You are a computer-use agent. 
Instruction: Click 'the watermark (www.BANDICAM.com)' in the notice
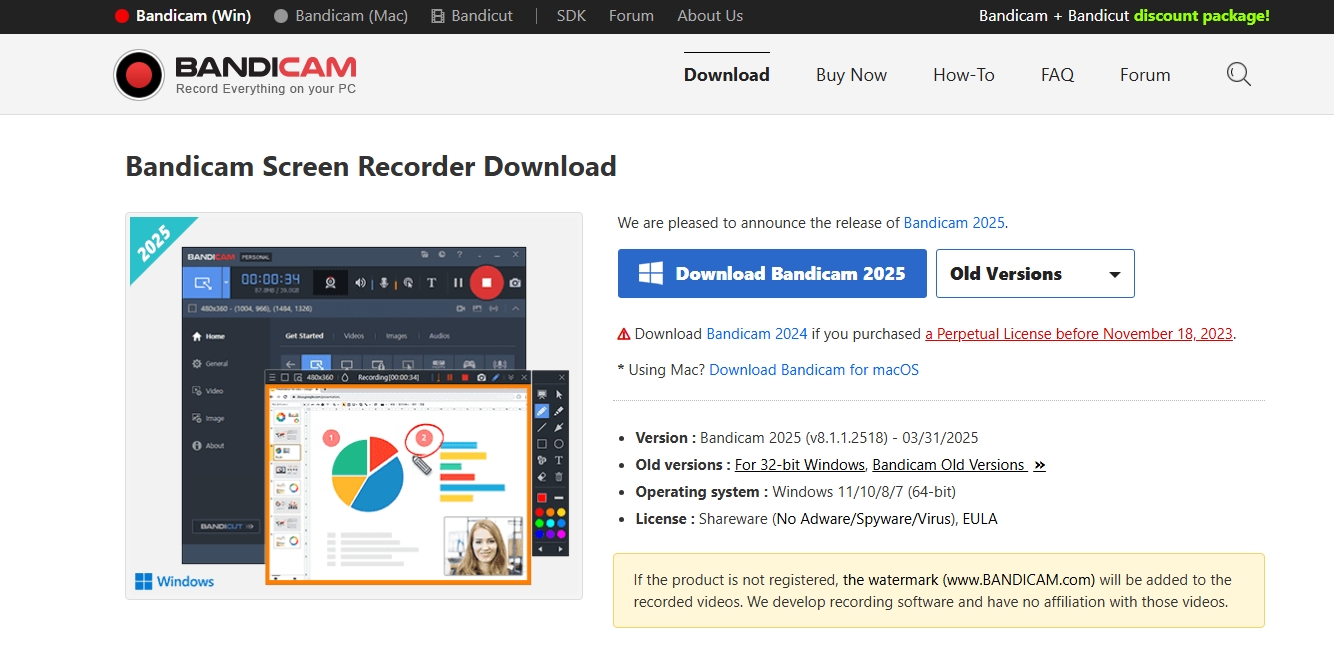tap(969, 580)
